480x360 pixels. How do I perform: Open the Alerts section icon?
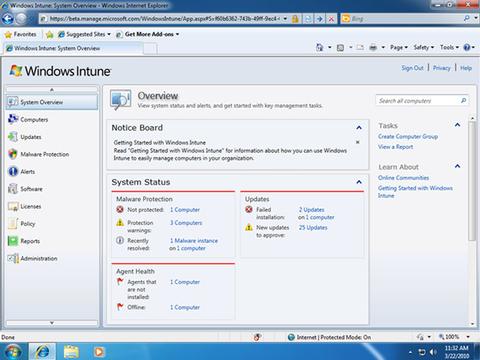[x=13, y=171]
